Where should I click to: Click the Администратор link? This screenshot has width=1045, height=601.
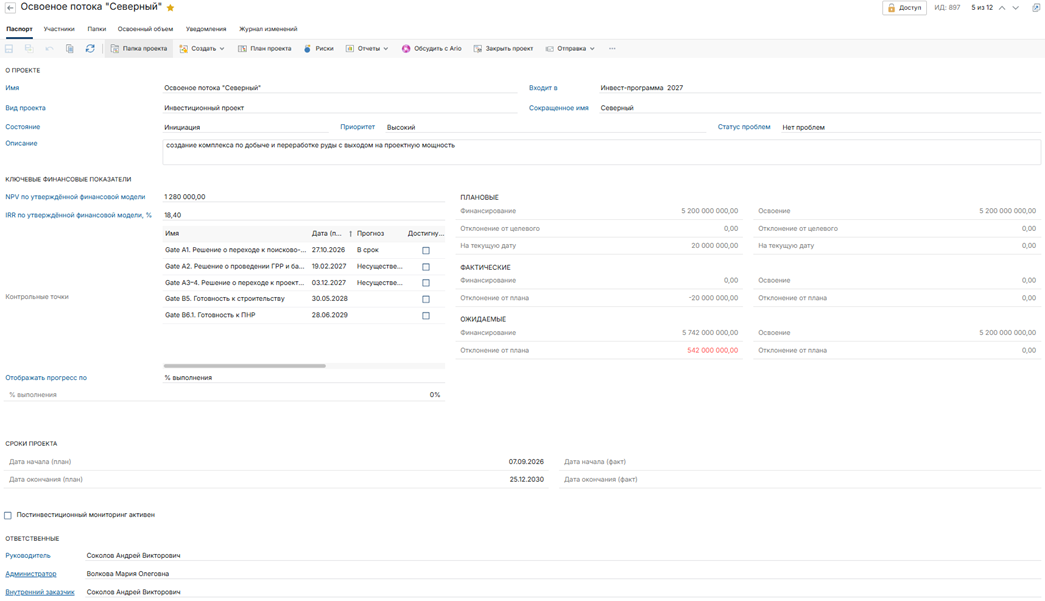click(x=31, y=574)
